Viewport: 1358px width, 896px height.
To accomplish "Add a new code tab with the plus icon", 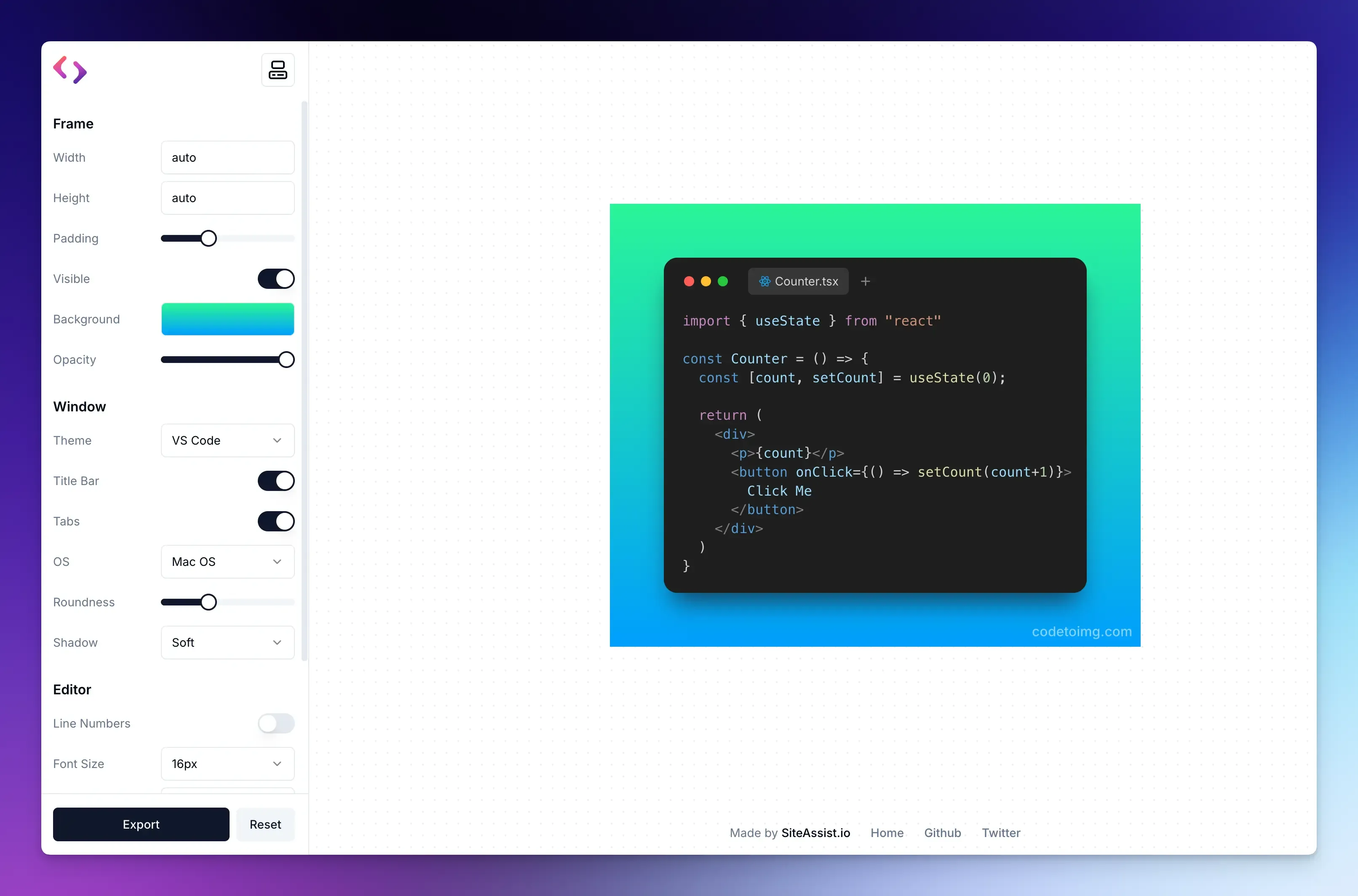I will 865,281.
